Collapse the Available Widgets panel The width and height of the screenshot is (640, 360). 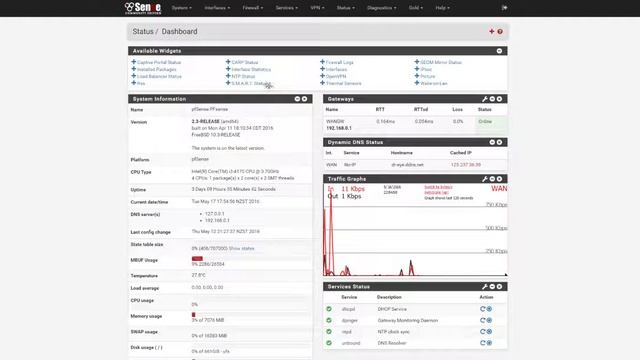[499, 51]
